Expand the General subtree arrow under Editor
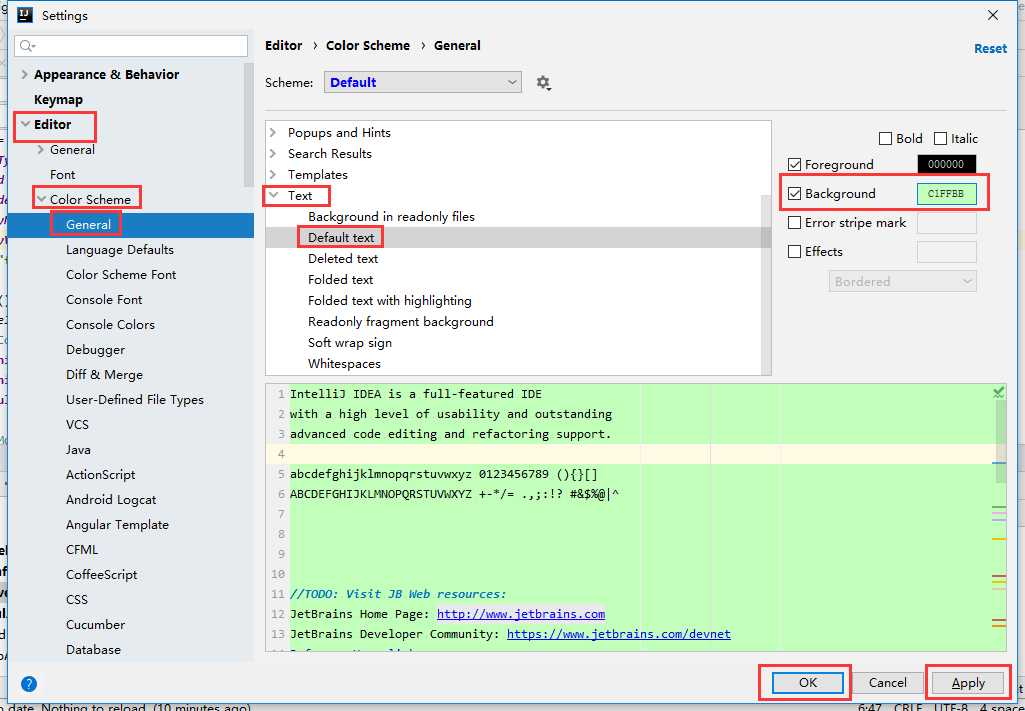Image resolution: width=1025 pixels, height=711 pixels. (41, 150)
